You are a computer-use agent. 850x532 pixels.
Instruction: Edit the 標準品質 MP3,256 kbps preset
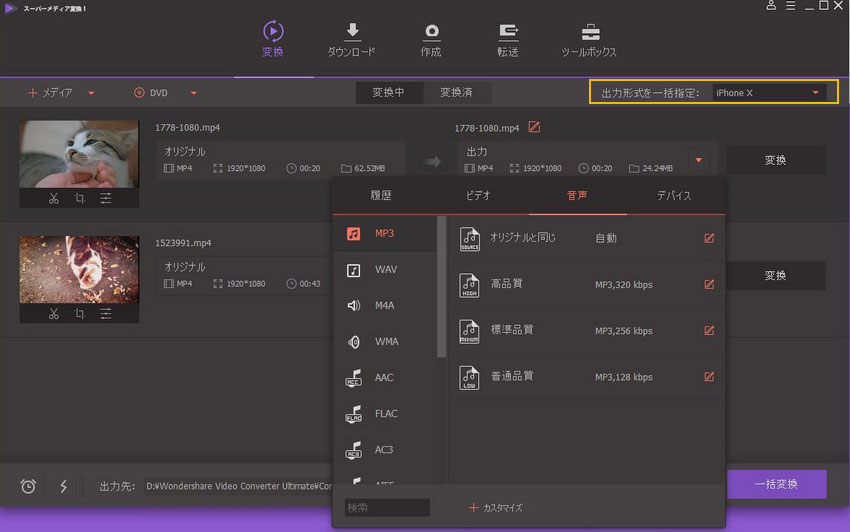pos(709,330)
